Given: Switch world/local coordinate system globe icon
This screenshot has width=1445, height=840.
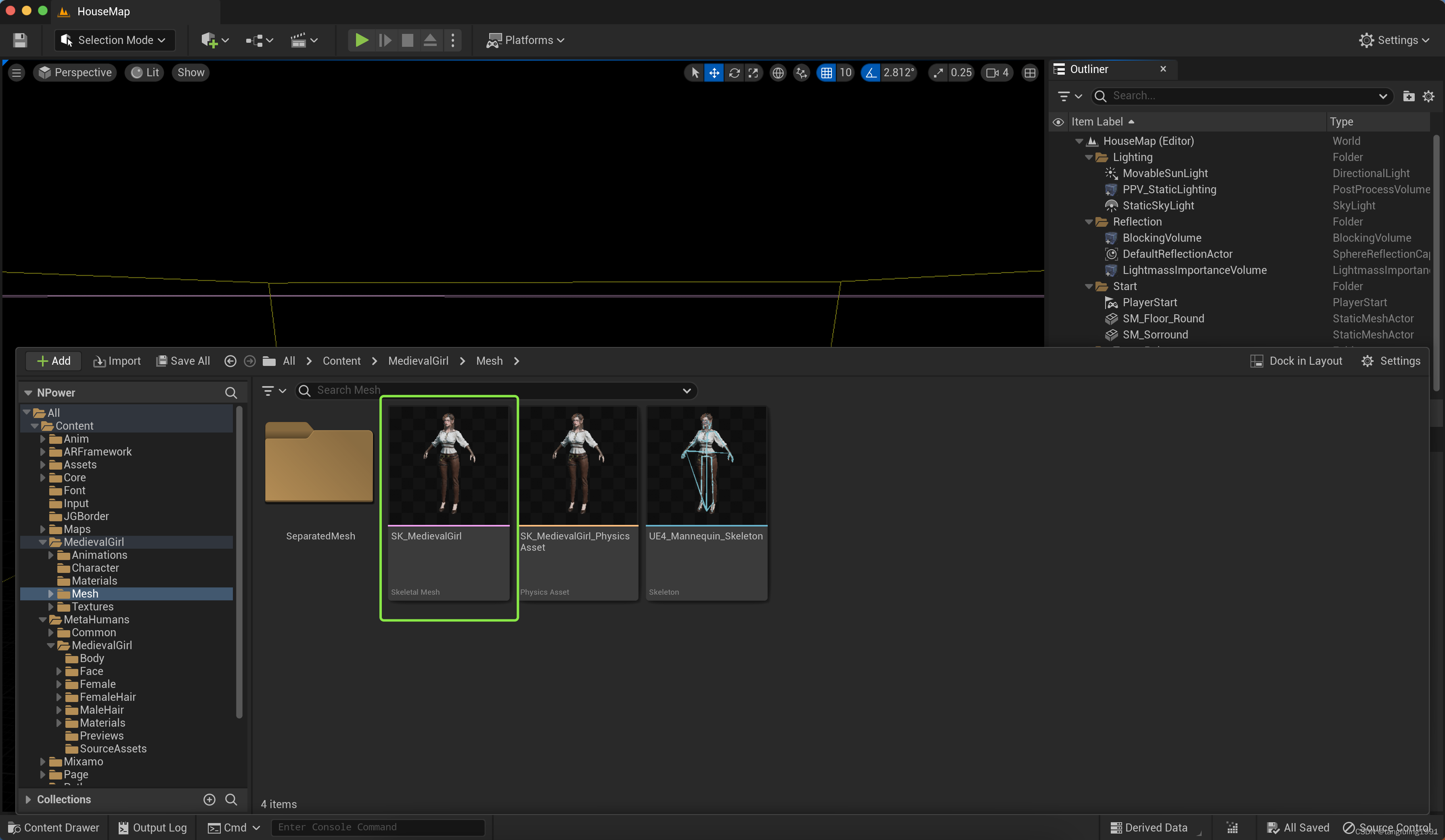Looking at the screenshot, I should (778, 73).
